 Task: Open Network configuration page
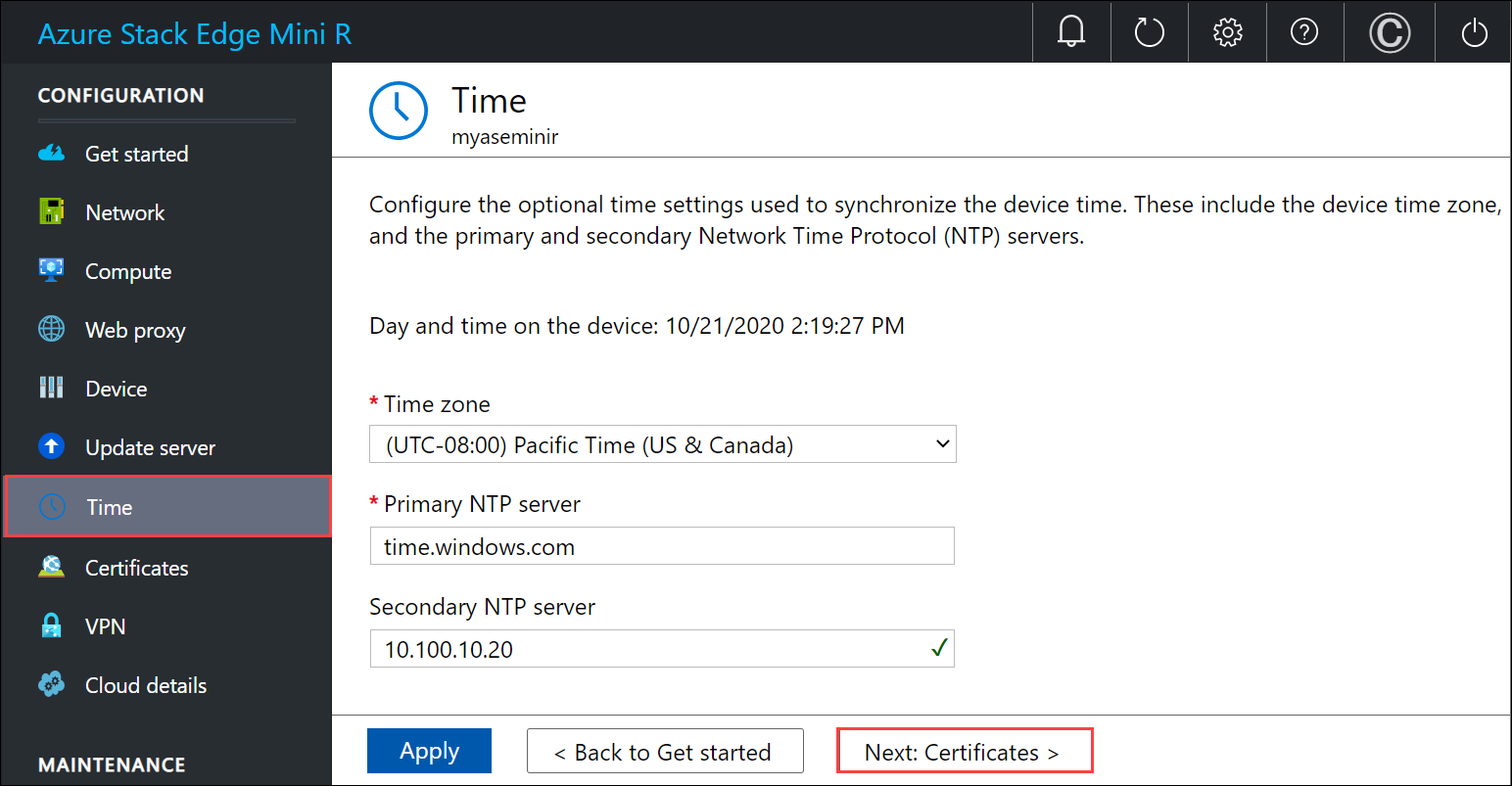click(x=124, y=212)
